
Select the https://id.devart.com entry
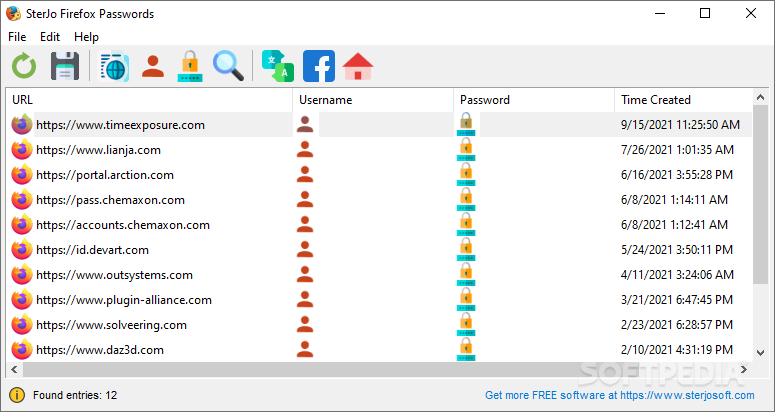92,250
